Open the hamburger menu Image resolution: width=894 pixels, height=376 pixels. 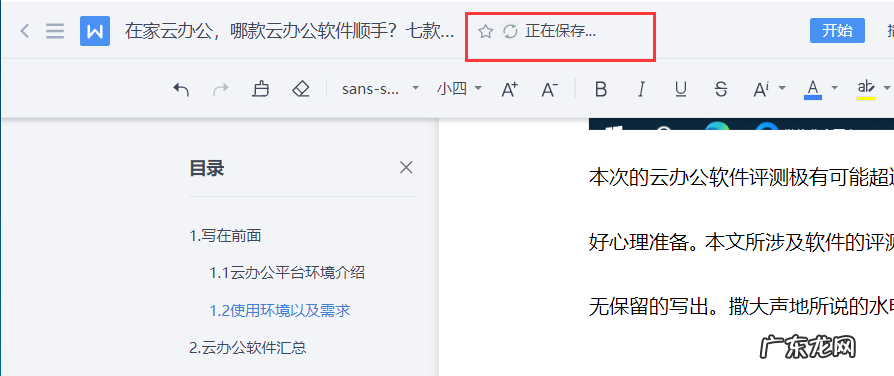pyautogui.click(x=55, y=31)
